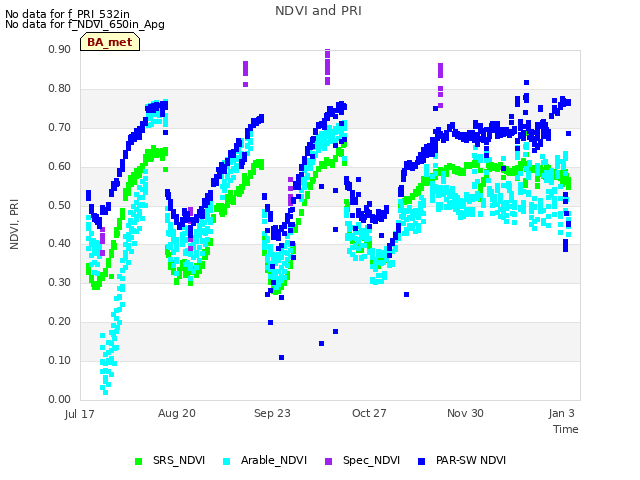Click the 0.10 y-axis tick label
Viewport: 640px width, 480px height.
coord(60,360)
